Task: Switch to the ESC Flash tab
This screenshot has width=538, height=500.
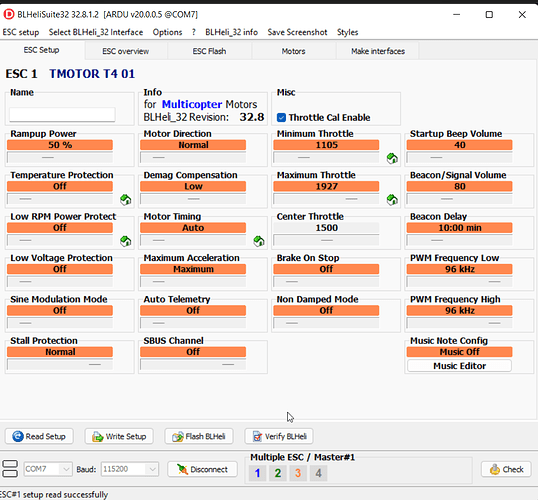Action: [x=209, y=51]
